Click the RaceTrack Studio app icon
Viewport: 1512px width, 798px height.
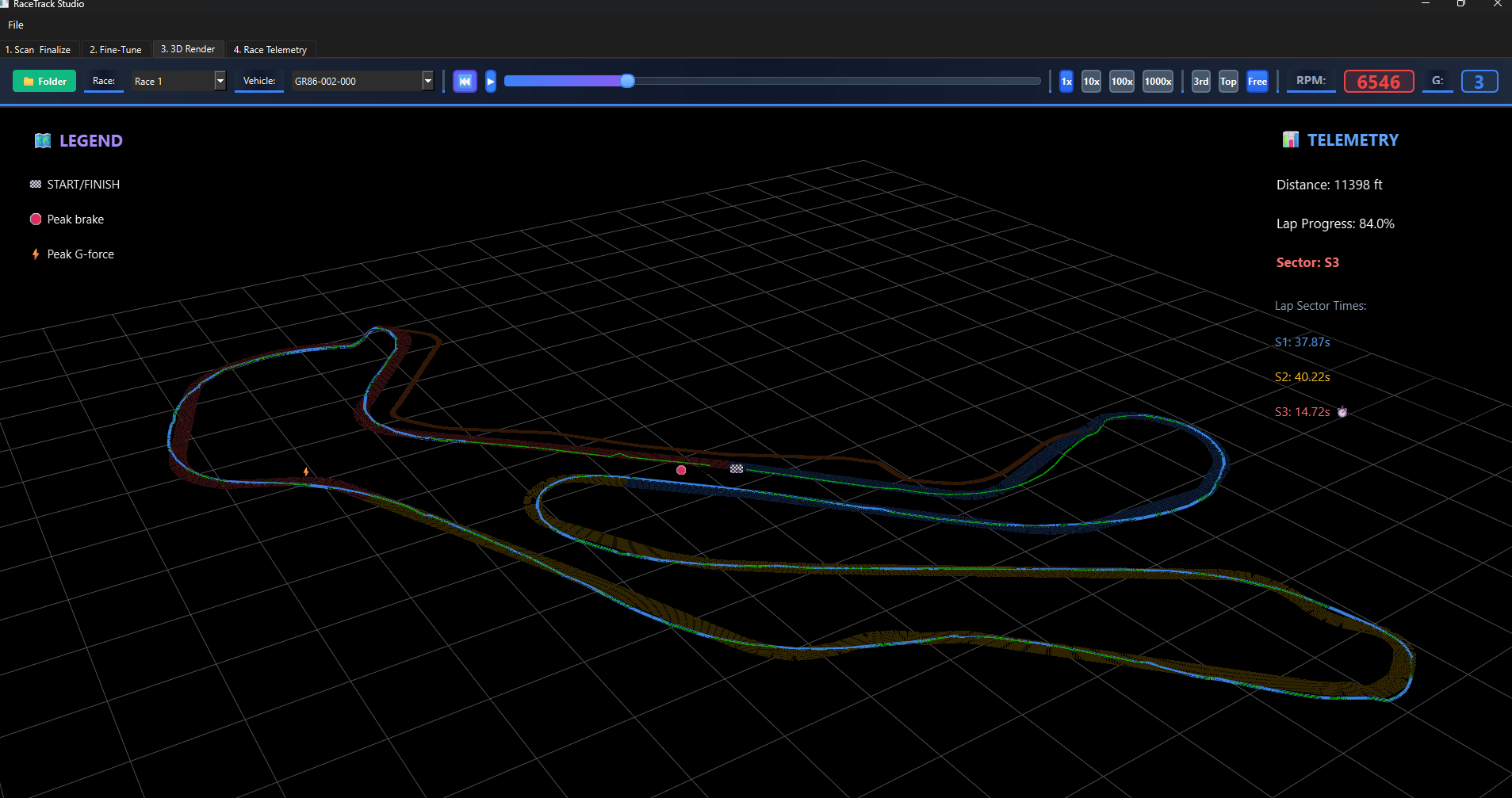coord(4,4)
